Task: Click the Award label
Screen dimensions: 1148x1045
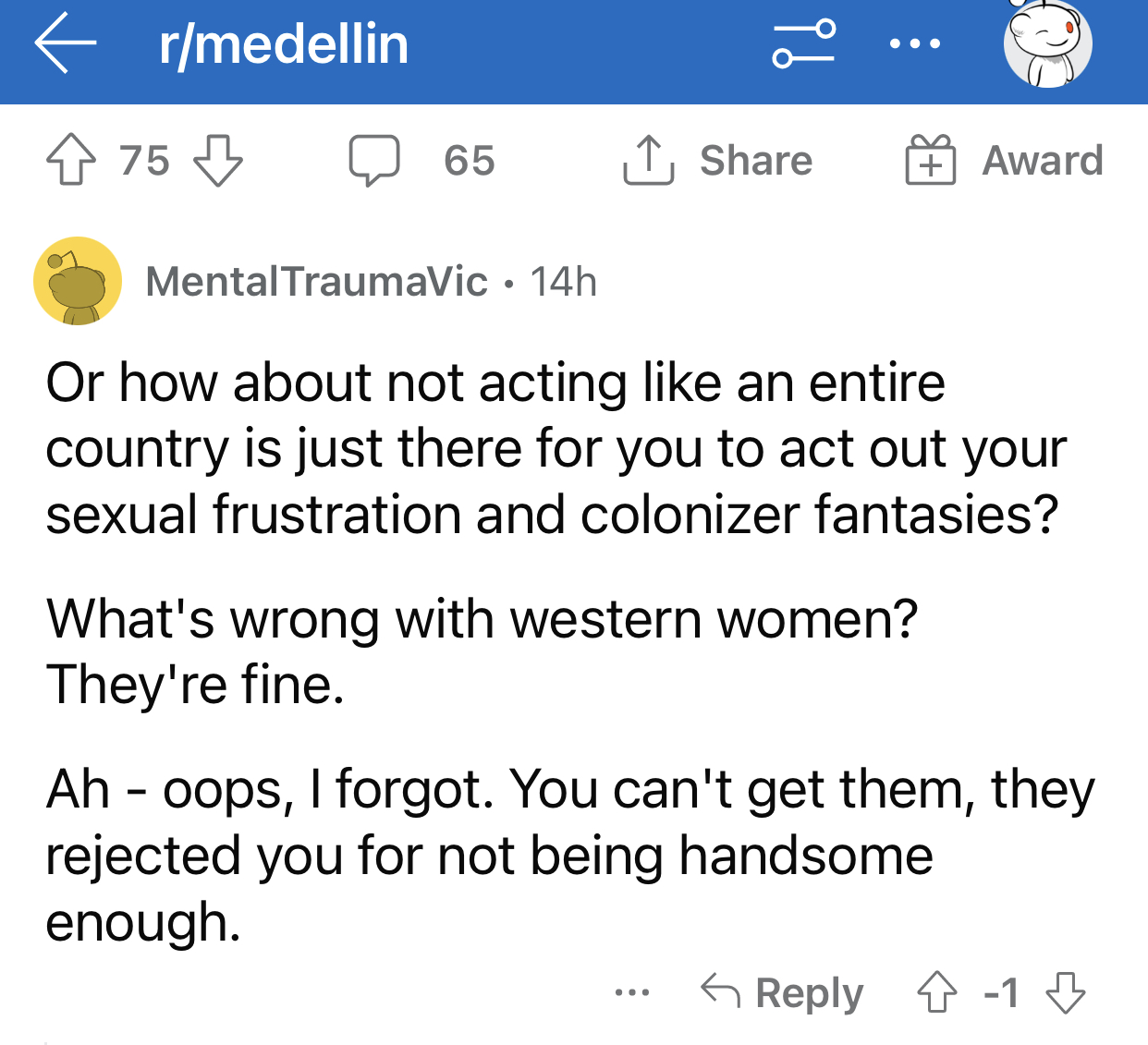Action: [1043, 161]
